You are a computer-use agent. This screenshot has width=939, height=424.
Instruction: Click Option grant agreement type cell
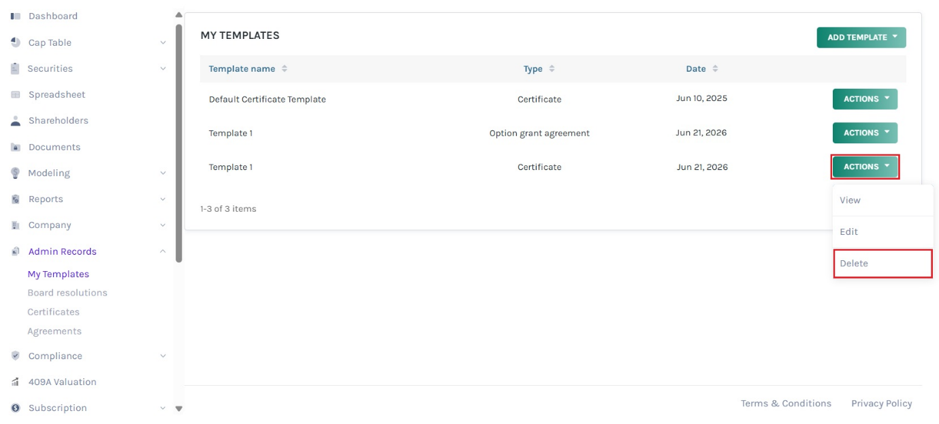[539, 134]
